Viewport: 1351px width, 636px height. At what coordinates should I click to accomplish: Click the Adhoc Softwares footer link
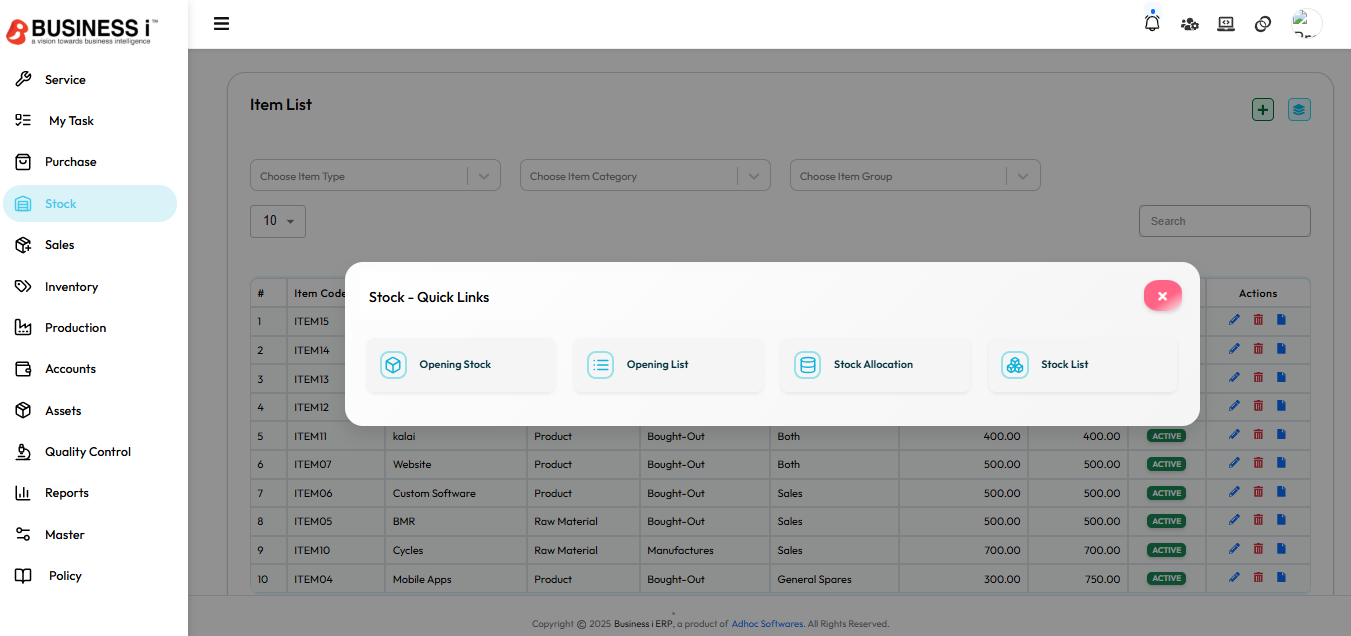coord(767,624)
